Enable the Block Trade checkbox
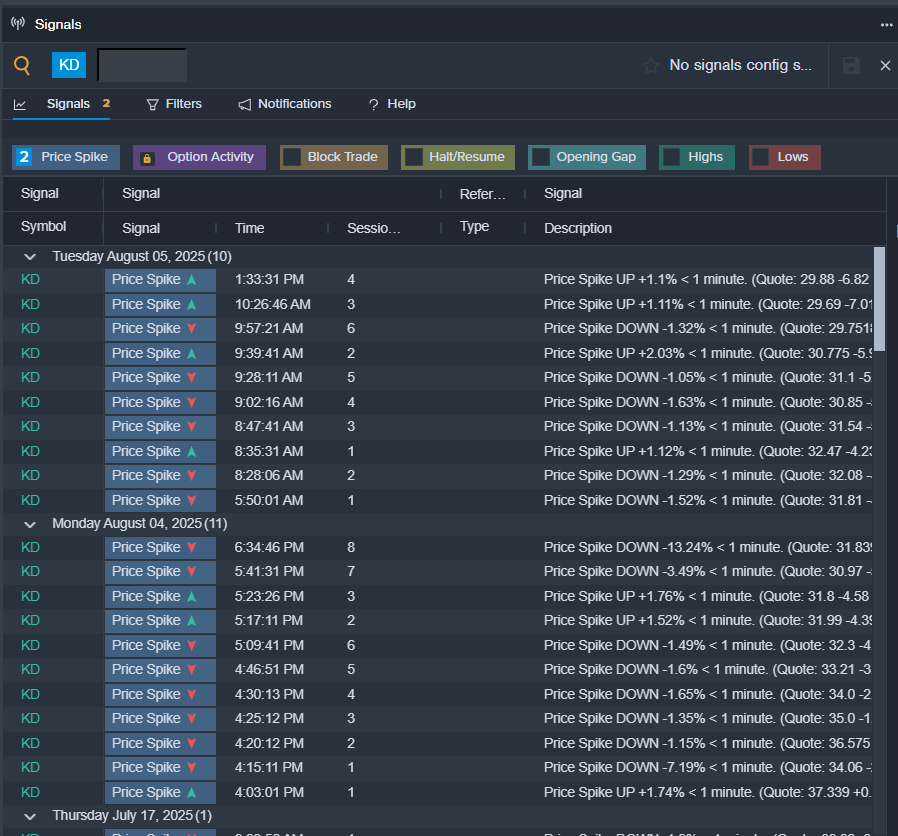The width and height of the screenshot is (898, 836). [292, 157]
